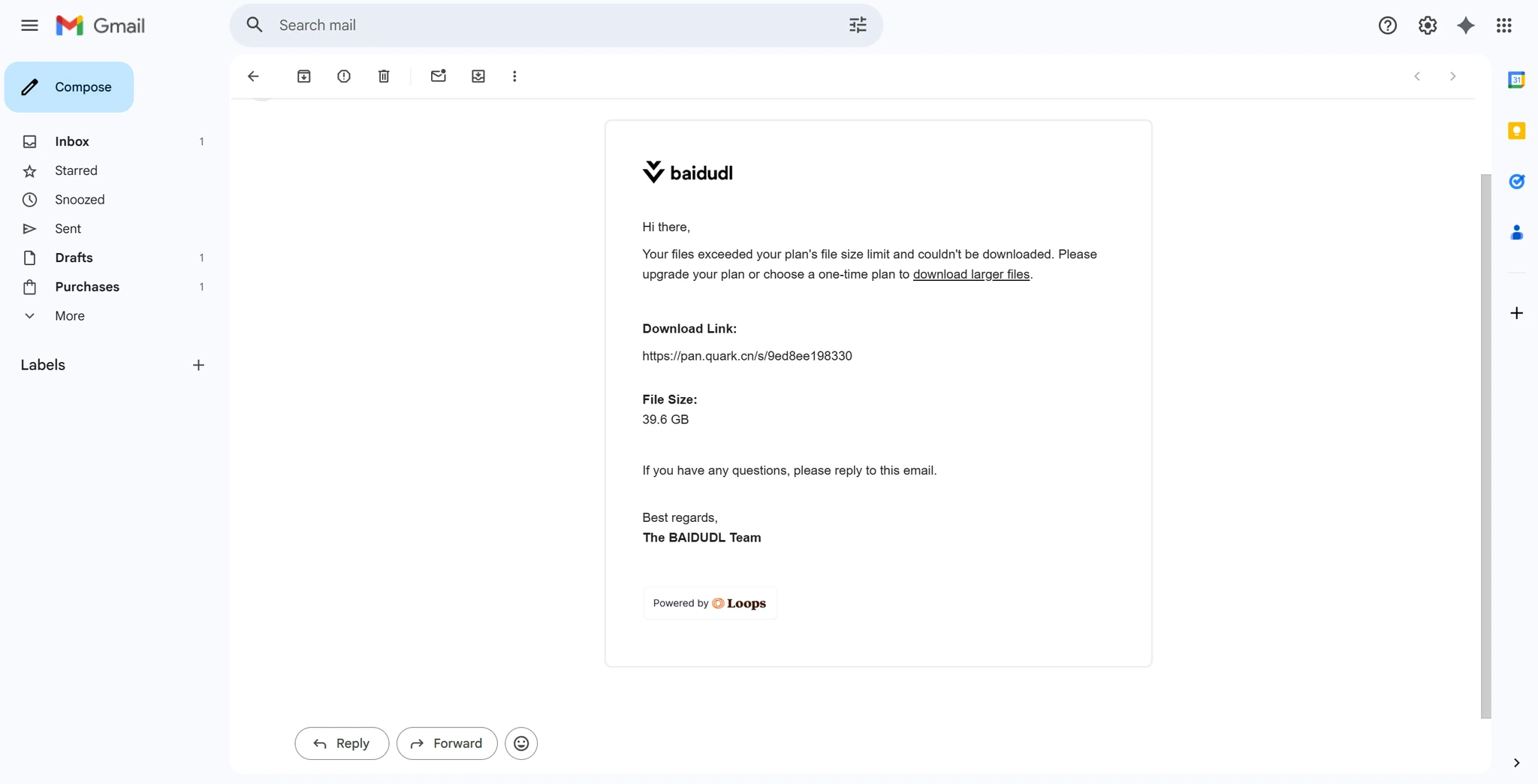1538x784 pixels.
Task: Open the Support help icon
Action: (1387, 26)
